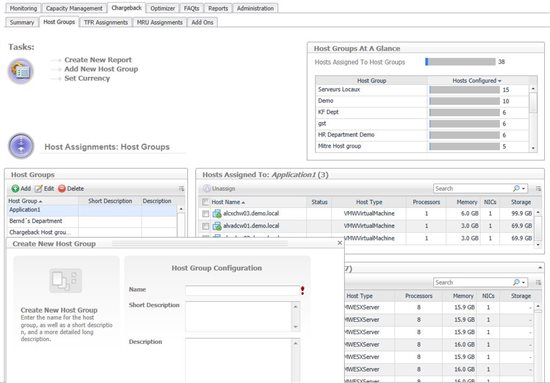
Task: Open the FAQts tab
Action: pos(192,8)
